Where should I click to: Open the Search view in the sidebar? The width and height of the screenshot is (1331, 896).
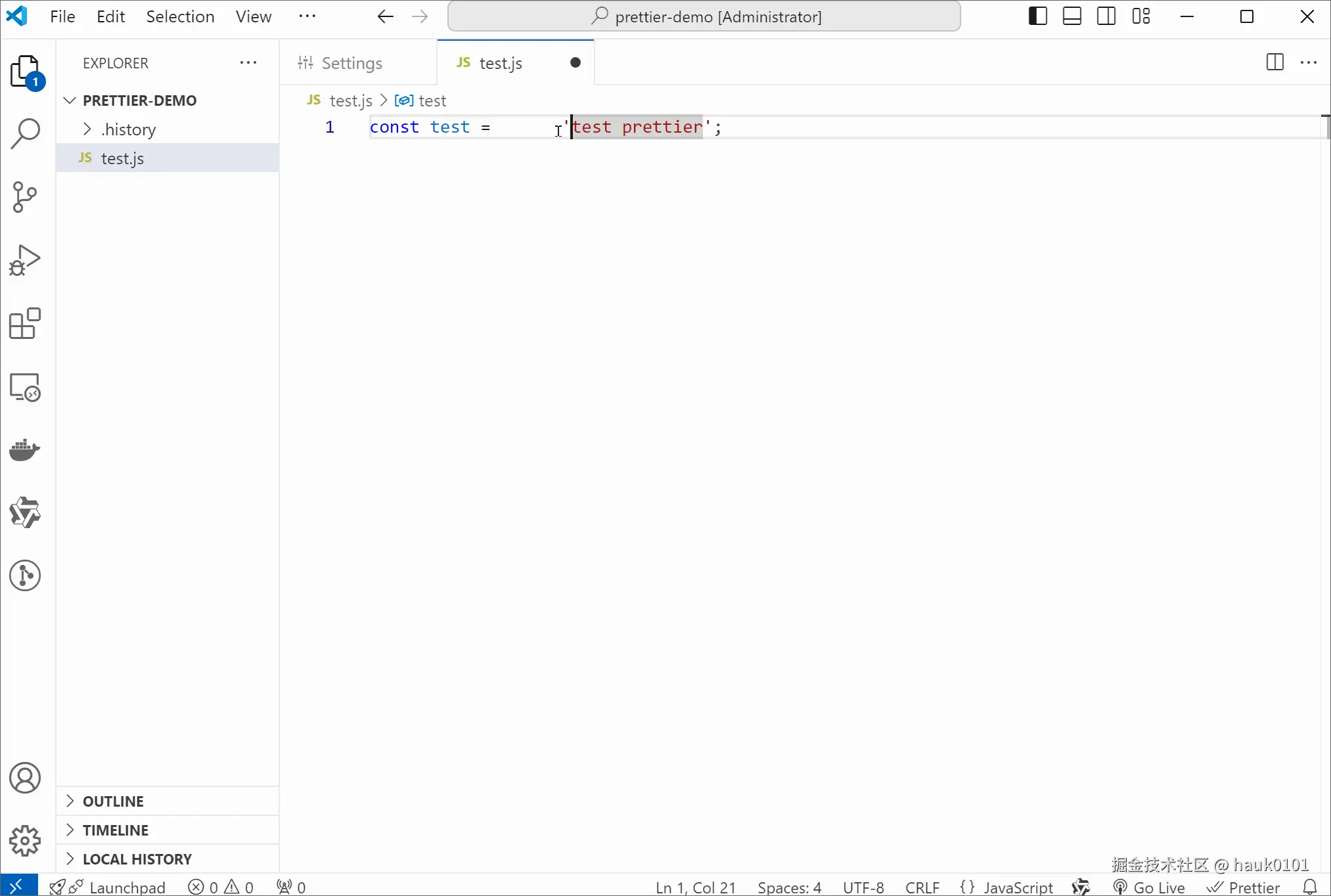[25, 133]
